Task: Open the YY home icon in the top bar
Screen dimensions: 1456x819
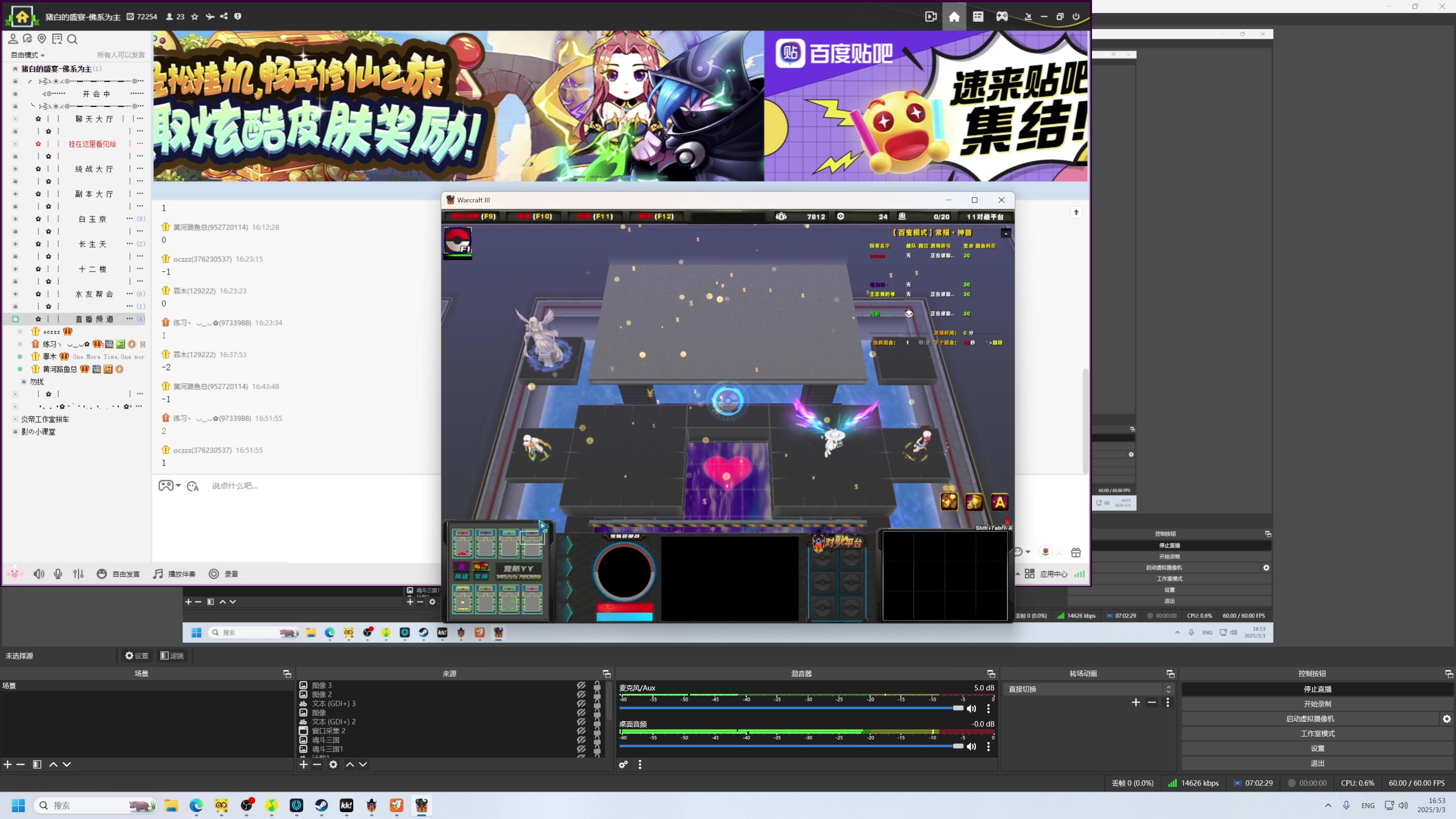Action: [x=954, y=16]
